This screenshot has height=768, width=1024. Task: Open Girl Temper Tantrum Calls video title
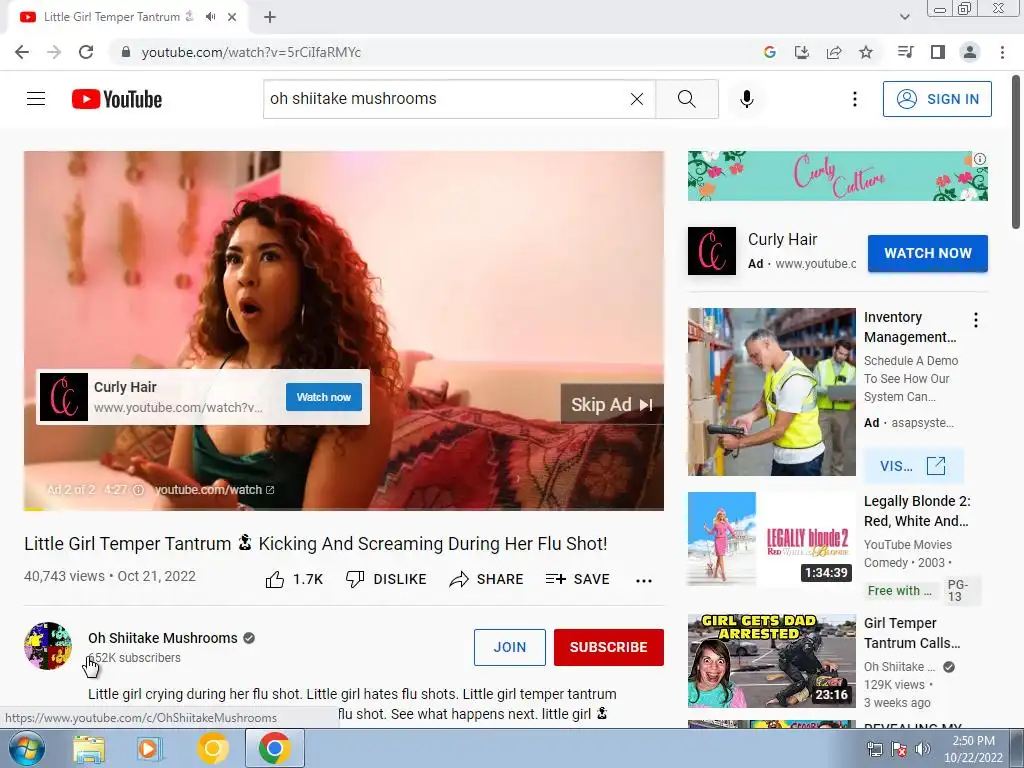click(x=912, y=633)
